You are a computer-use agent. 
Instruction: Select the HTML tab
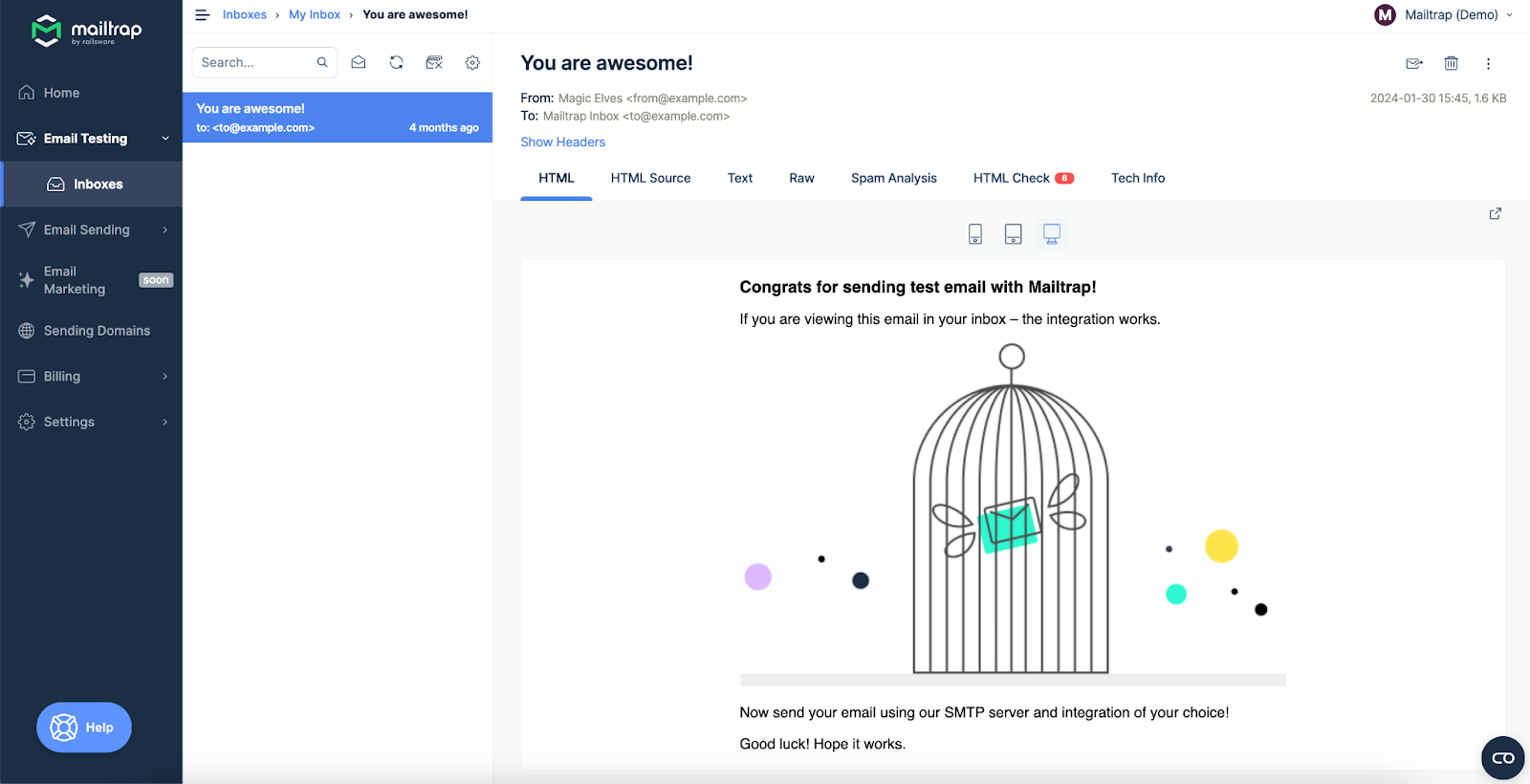point(557,179)
